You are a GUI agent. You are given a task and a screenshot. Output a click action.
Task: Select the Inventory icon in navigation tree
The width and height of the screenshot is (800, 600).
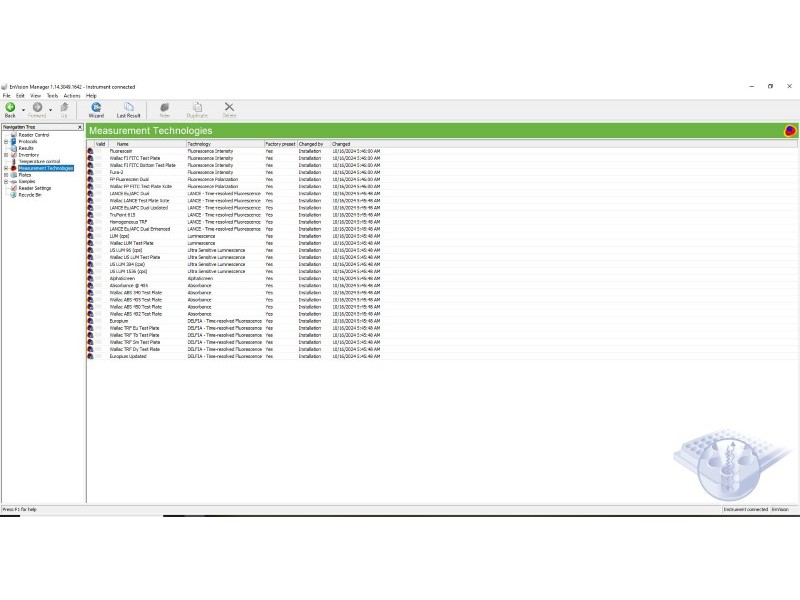14,155
